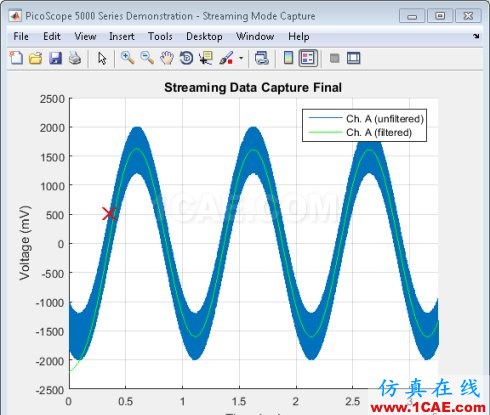The image size is (490, 415).
Task: Select the Edit Plot arrow tool
Action: [x=102, y=58]
